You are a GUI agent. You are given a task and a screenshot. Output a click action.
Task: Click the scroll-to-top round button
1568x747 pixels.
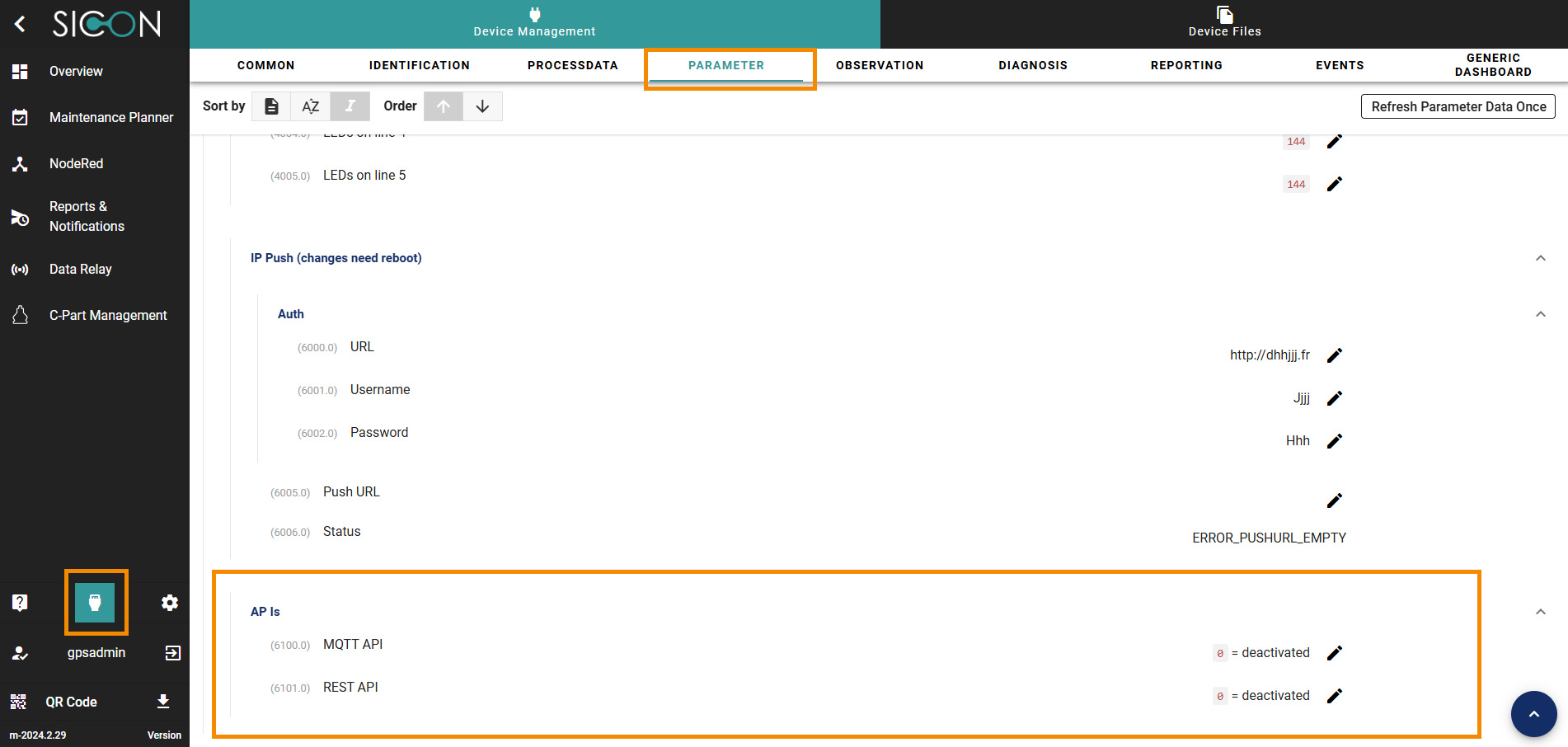pyautogui.click(x=1533, y=714)
